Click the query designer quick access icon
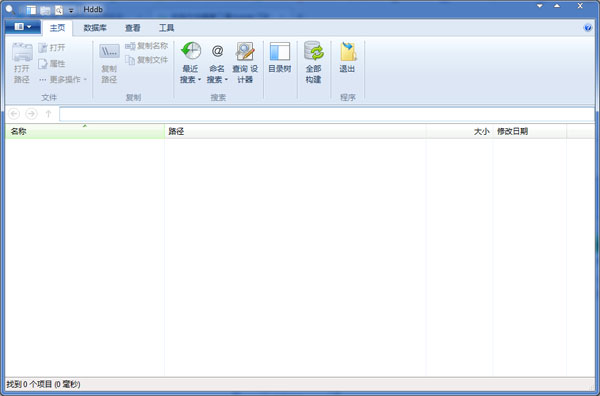Viewport: 600px width, 396px height. (59, 10)
